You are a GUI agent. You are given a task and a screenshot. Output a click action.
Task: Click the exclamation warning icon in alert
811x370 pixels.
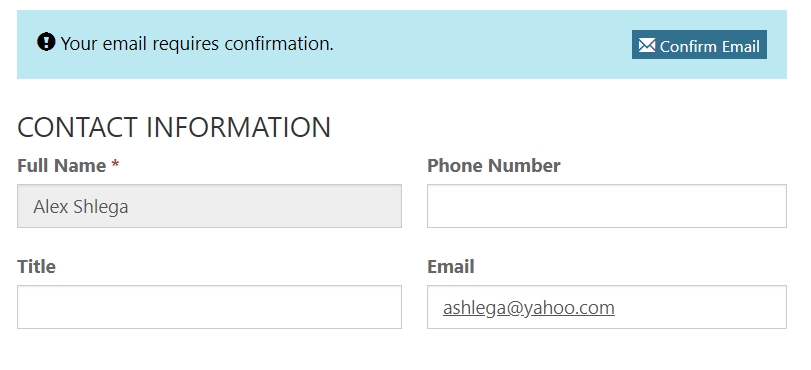coord(46,42)
